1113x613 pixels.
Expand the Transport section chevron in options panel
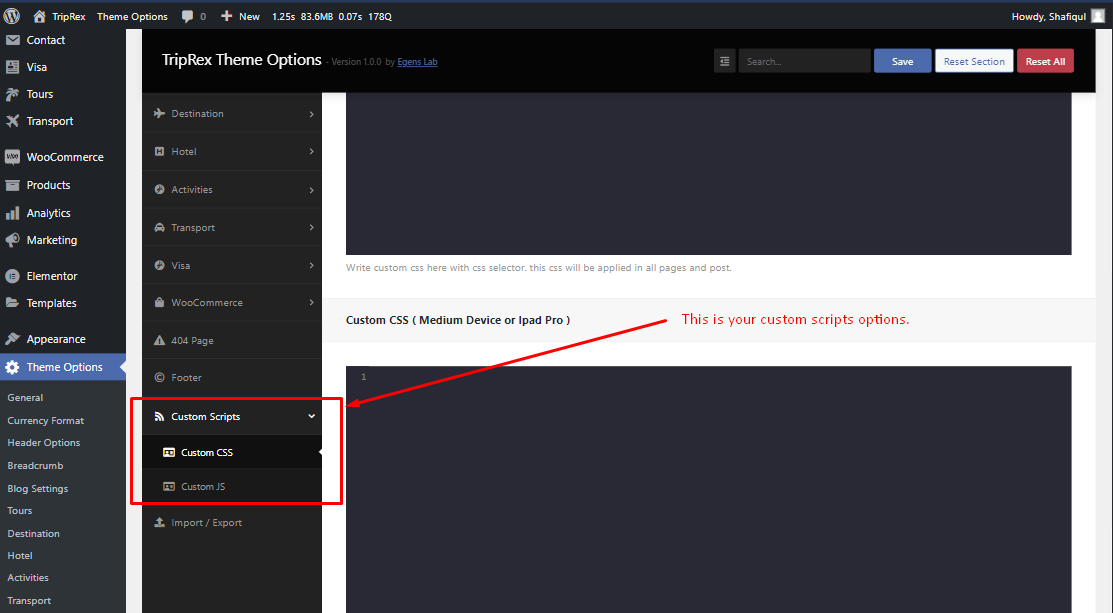pos(312,228)
